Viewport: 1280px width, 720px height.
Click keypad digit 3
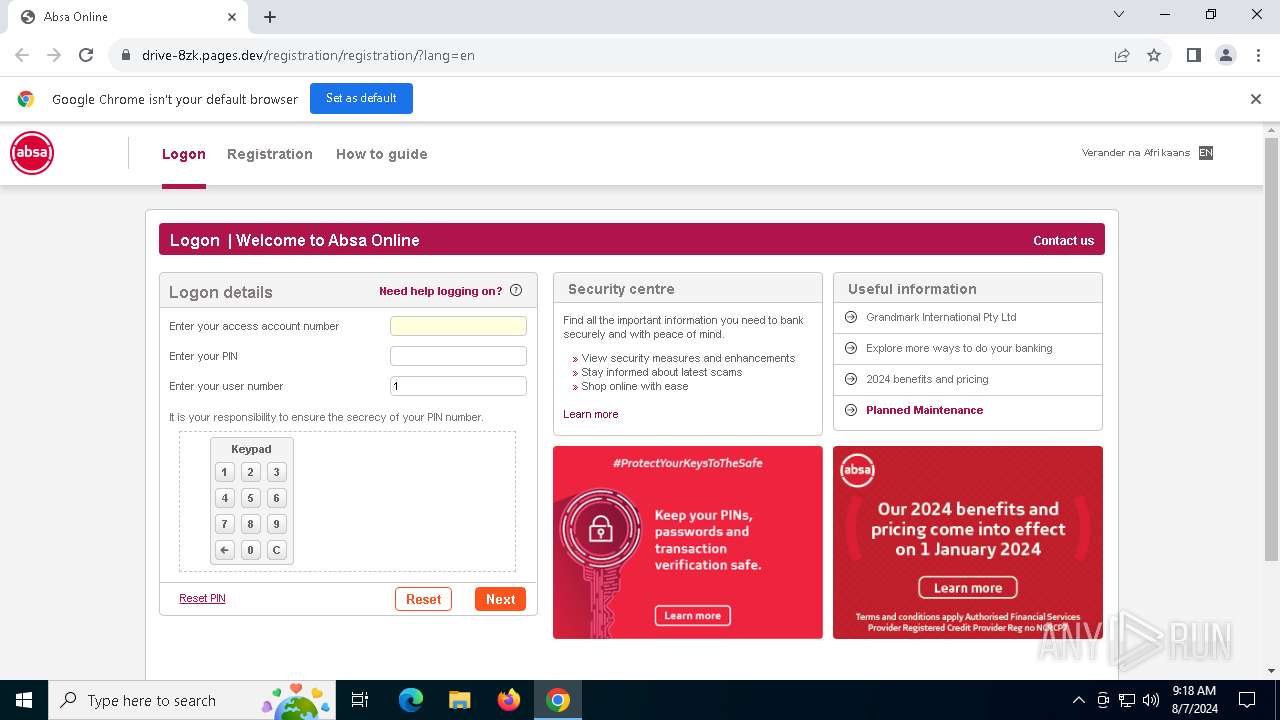(x=276, y=472)
